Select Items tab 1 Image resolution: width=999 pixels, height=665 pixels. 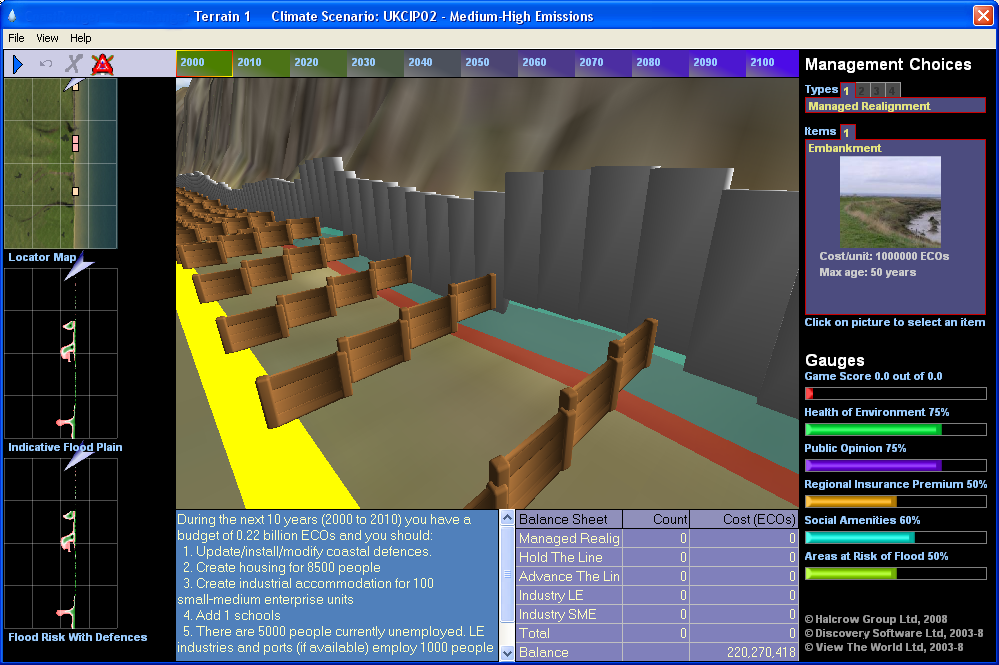pyautogui.click(x=846, y=132)
